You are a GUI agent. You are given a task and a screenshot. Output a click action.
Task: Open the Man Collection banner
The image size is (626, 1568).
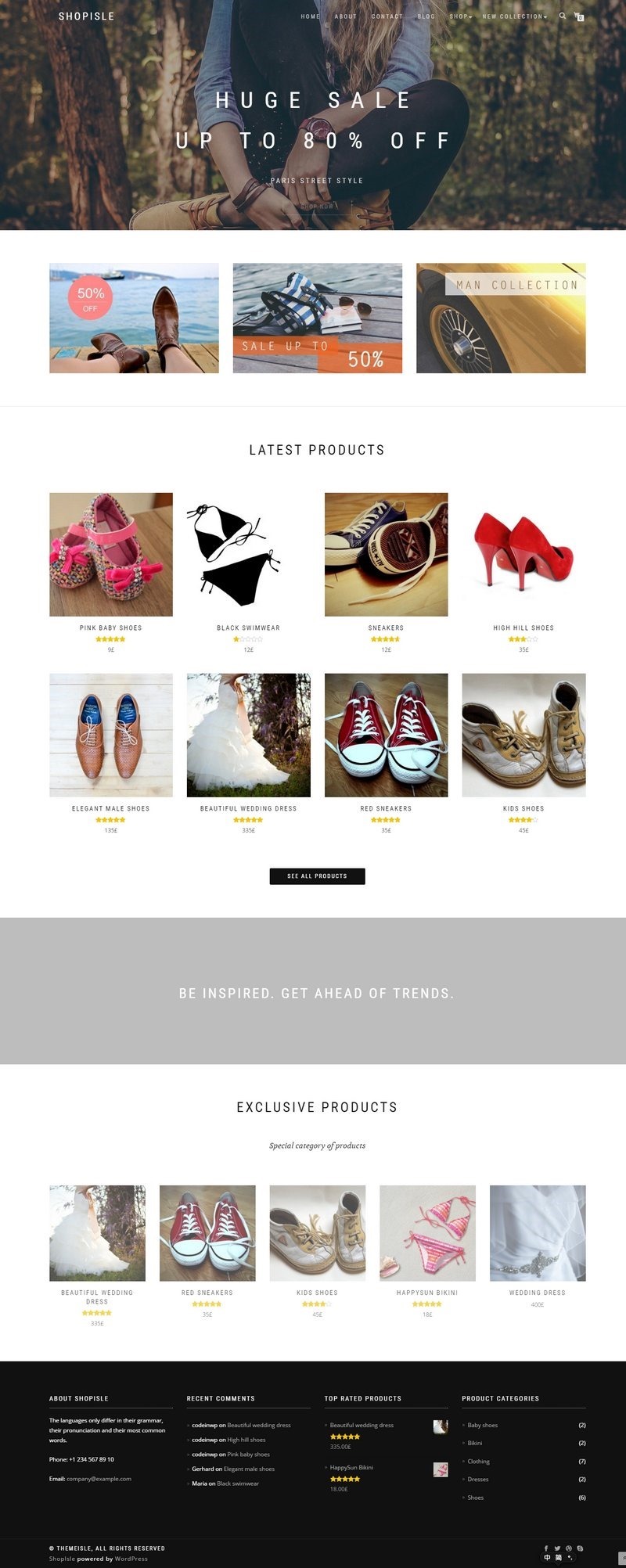501,318
